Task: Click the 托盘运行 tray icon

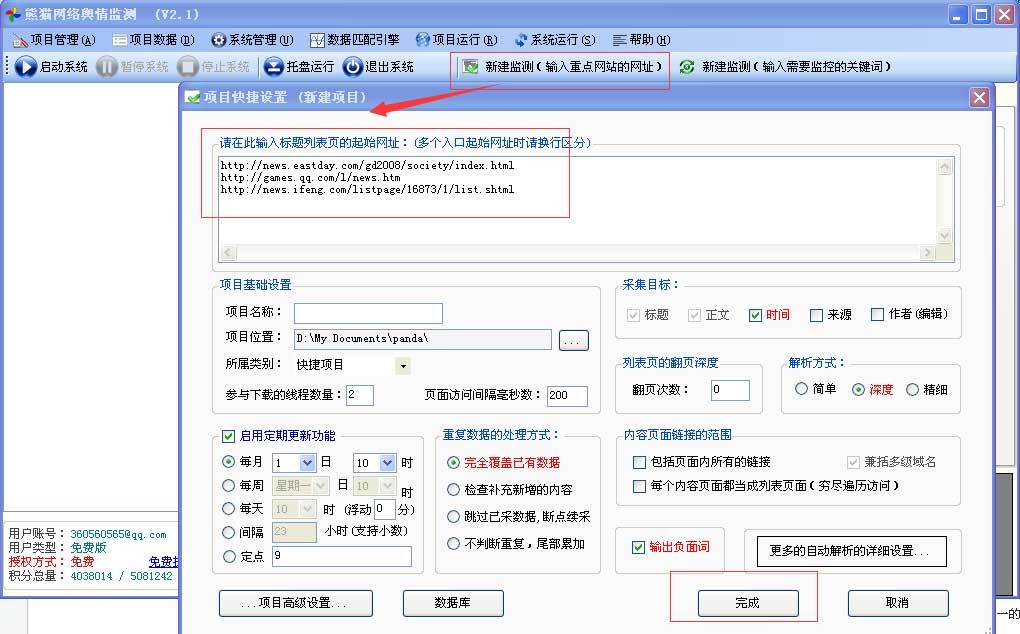Action: pyautogui.click(x=274, y=66)
